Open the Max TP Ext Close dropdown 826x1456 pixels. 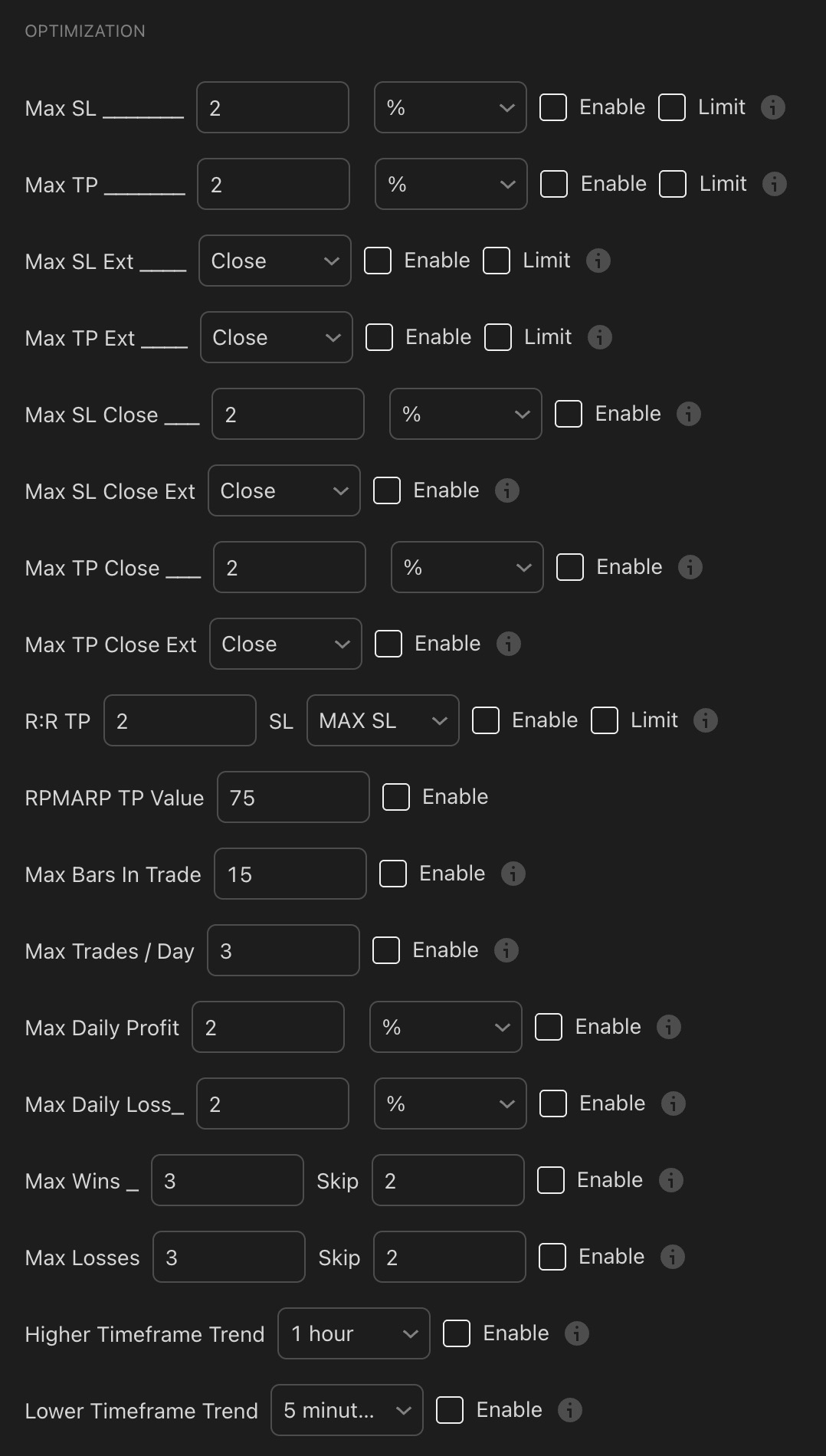coord(277,337)
